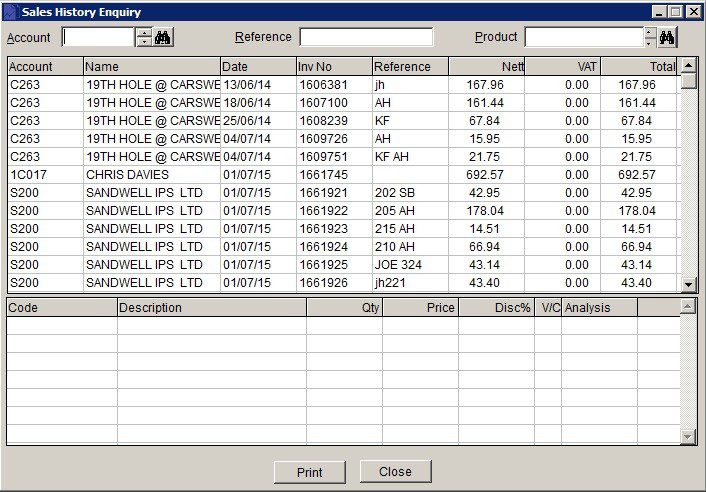Click reference 202 SB
The width and height of the screenshot is (706, 492).
395,193
